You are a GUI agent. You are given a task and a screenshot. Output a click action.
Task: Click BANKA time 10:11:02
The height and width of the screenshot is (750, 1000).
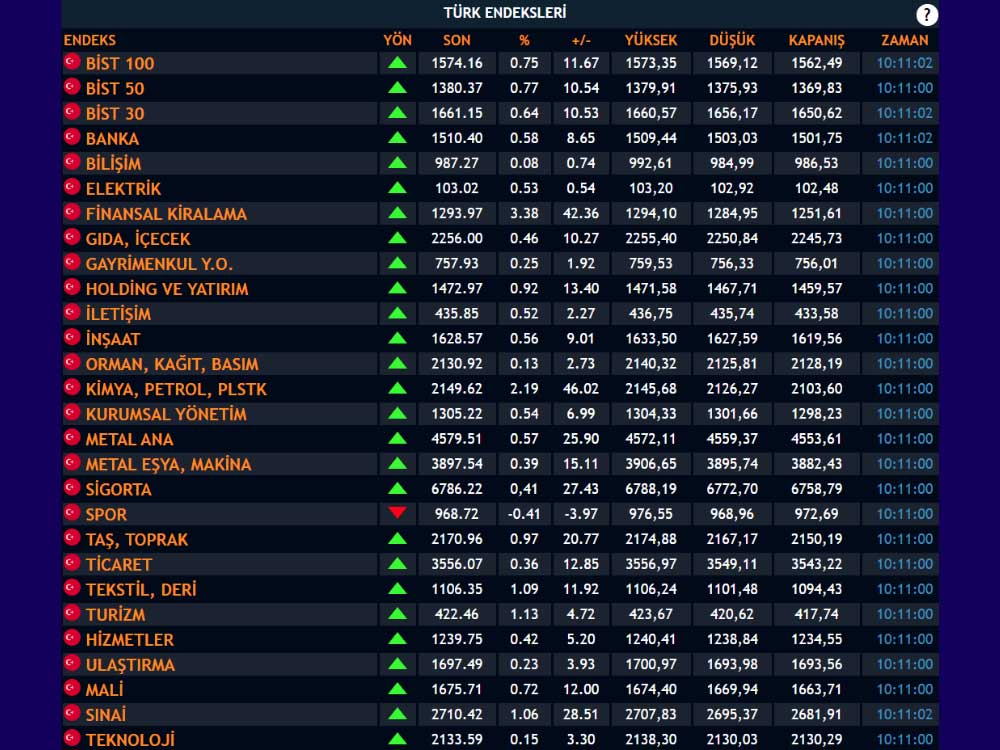[x=904, y=138]
